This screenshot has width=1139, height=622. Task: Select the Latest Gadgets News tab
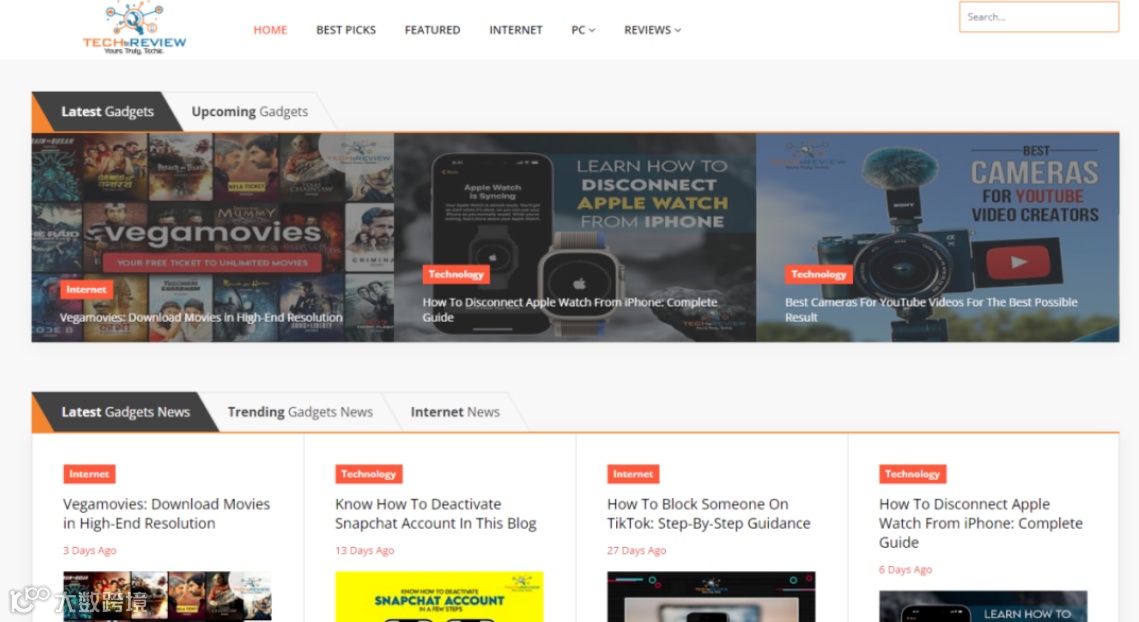125,412
